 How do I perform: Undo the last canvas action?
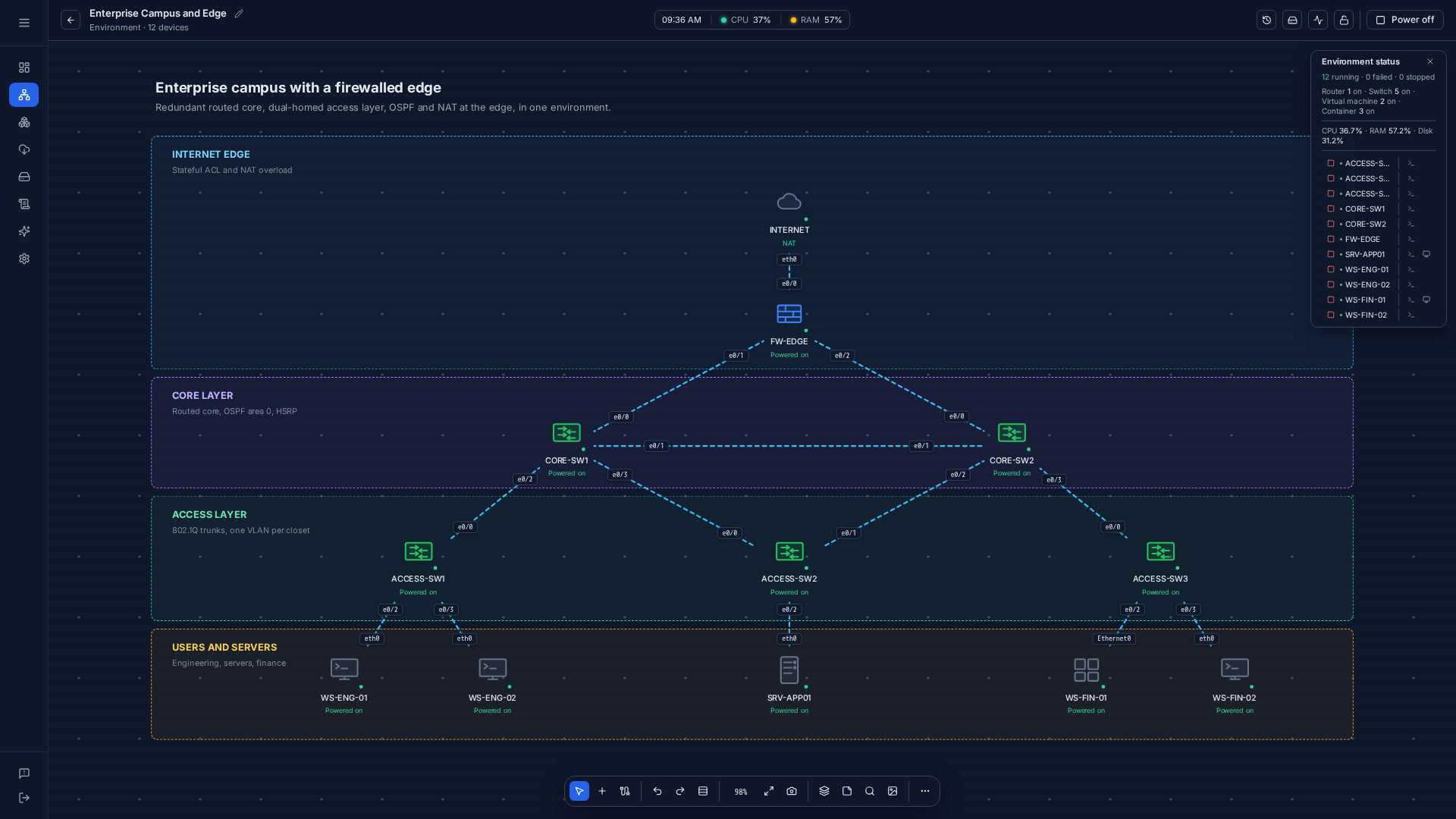[657, 792]
